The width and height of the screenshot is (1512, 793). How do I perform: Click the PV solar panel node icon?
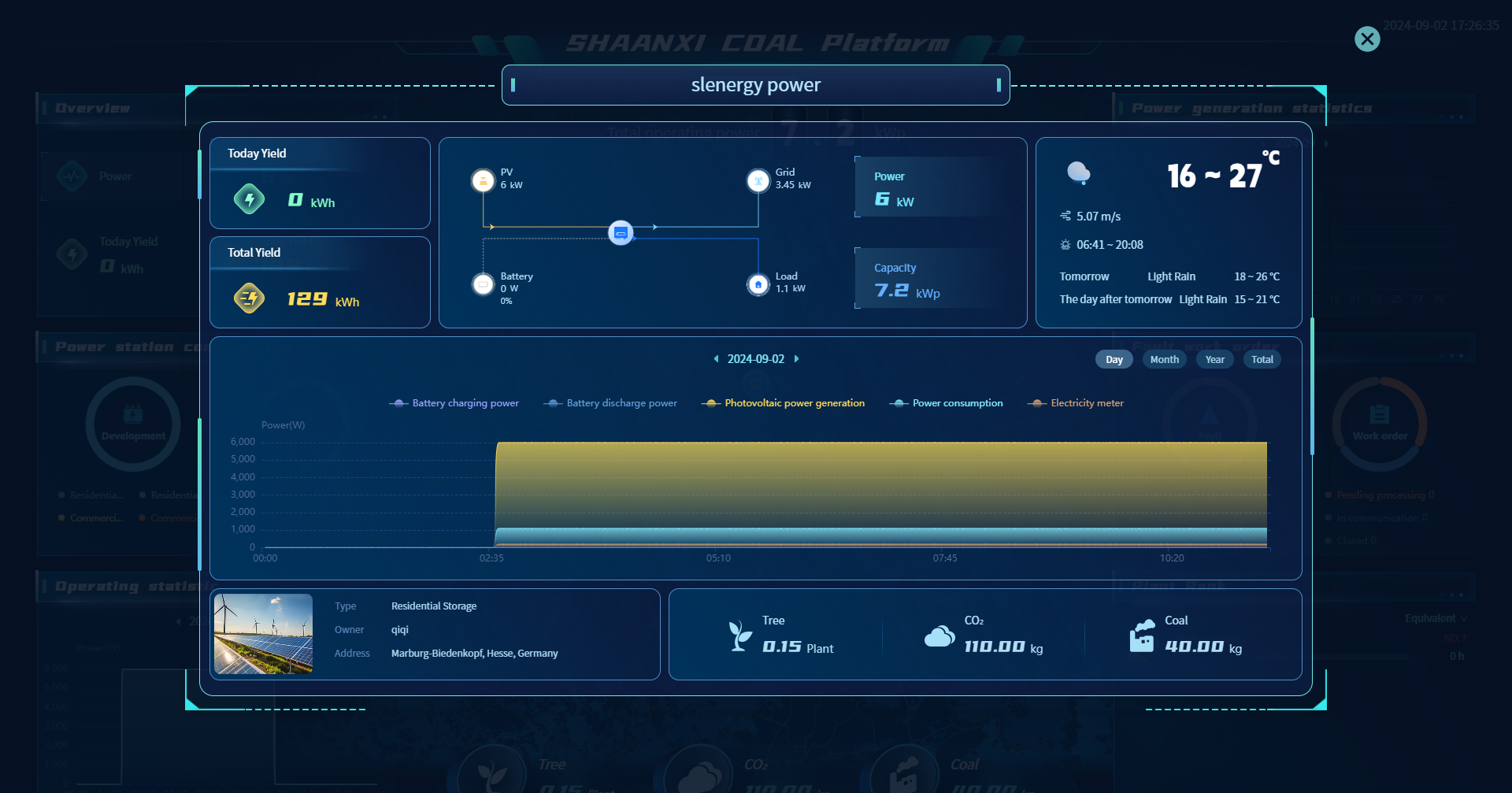coord(483,180)
